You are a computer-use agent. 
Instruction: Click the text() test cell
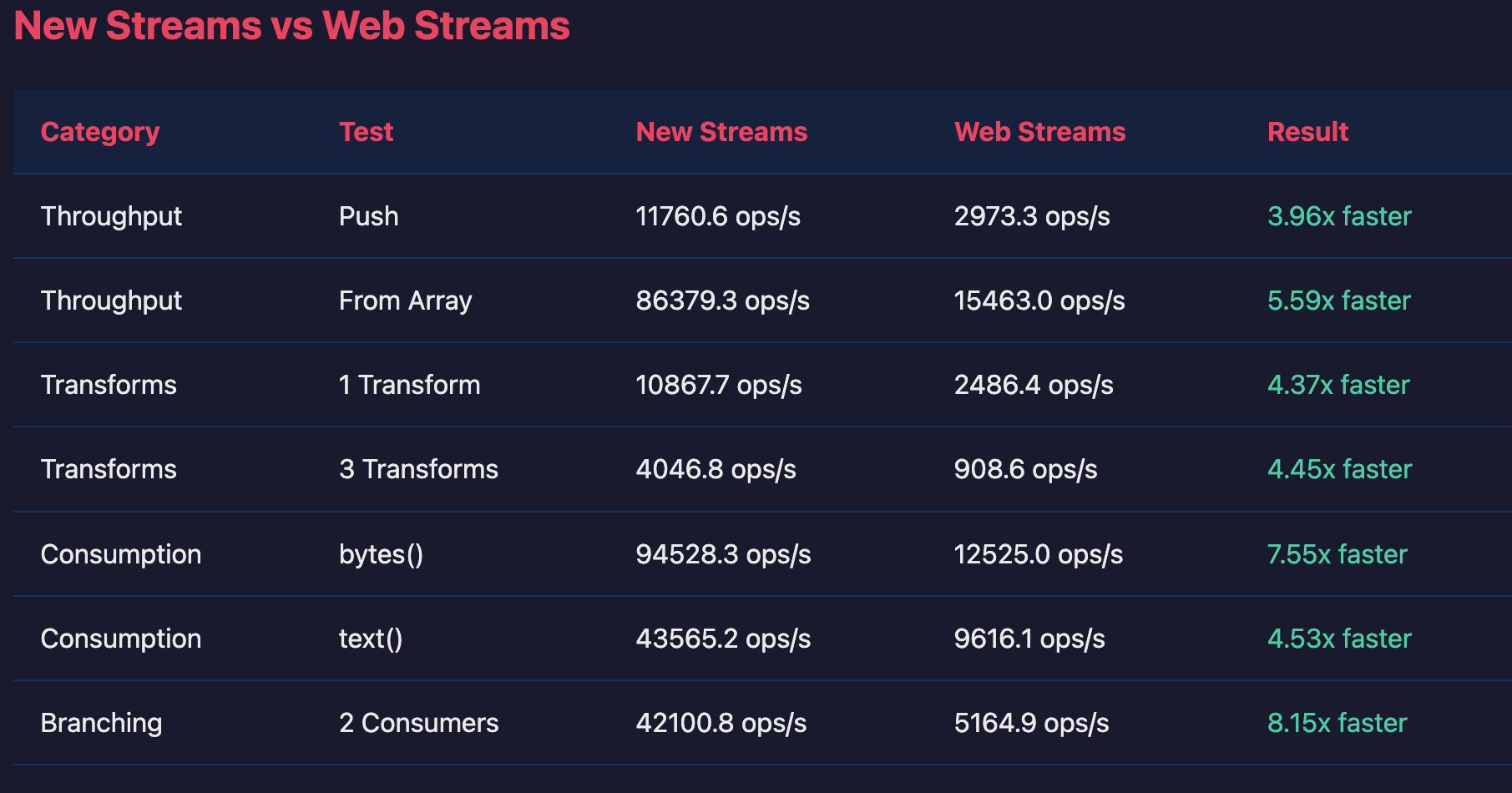(x=371, y=639)
